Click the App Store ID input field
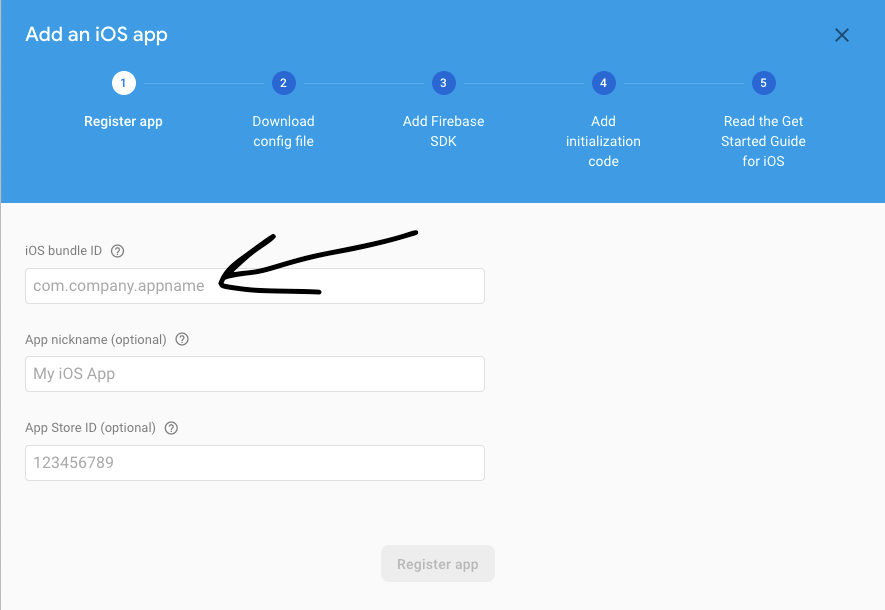This screenshot has width=885, height=610. [254, 463]
